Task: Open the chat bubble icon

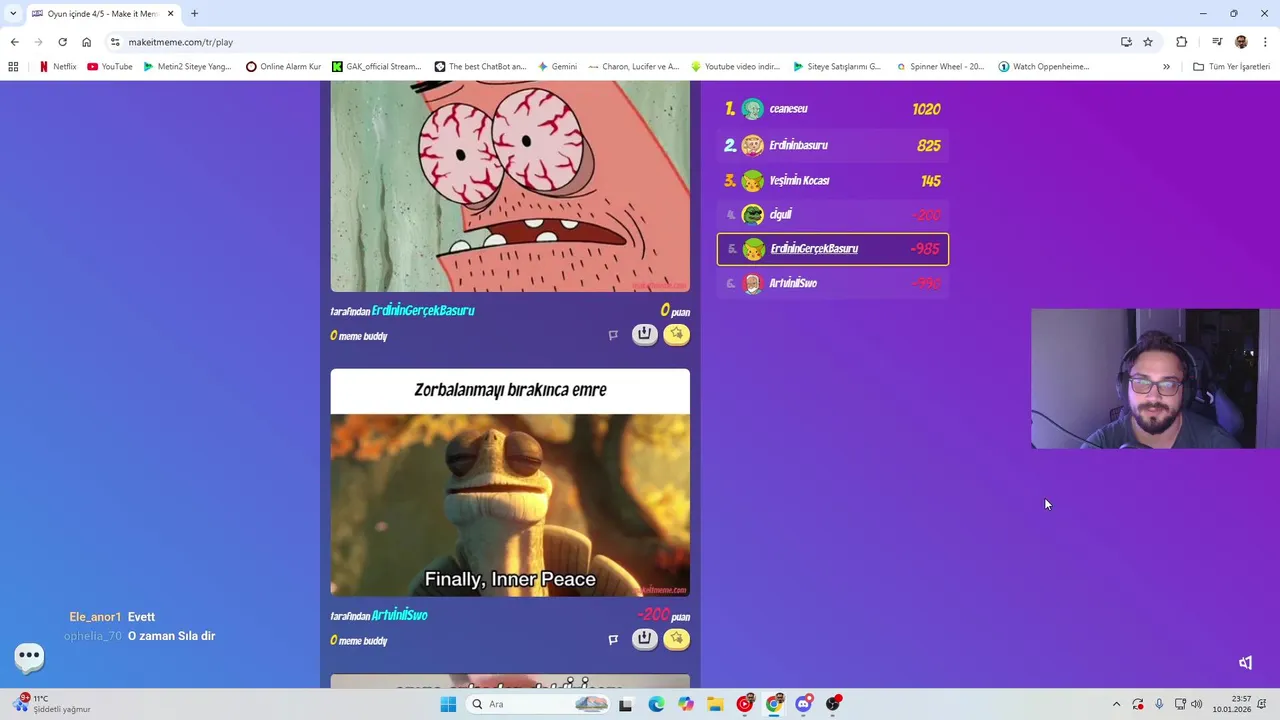Action: tap(29, 656)
